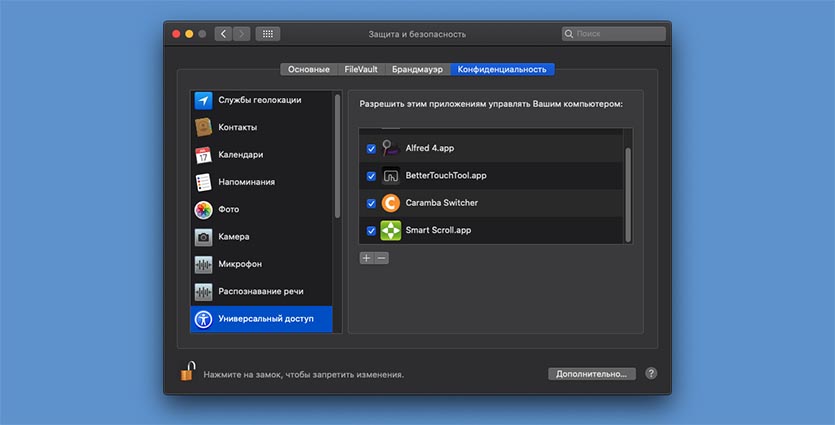Select Службы геолокации in the sidebar
835x425 pixels.
(260, 100)
